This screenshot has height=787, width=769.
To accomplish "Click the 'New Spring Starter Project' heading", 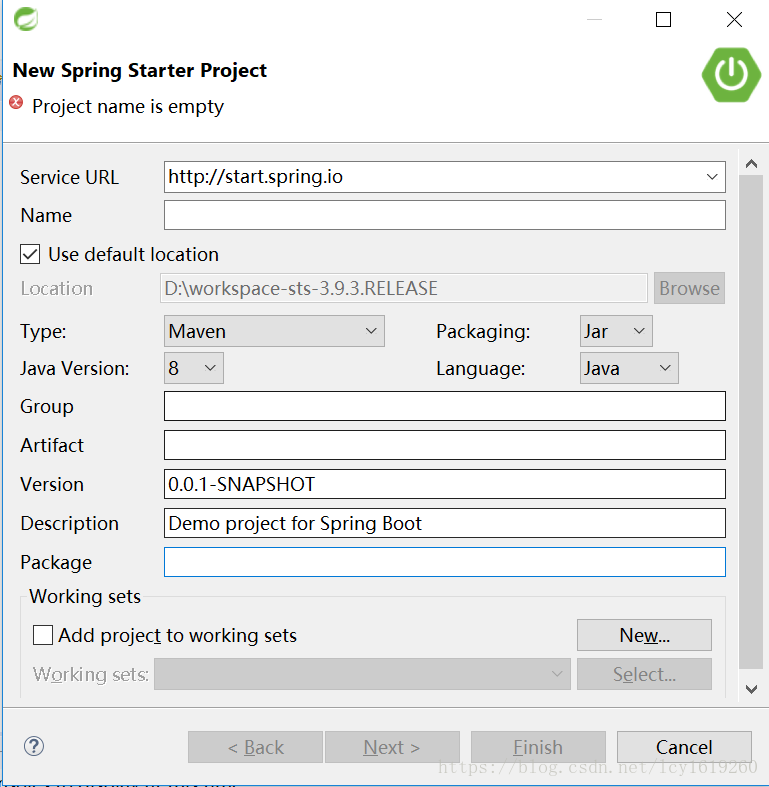I will pyautogui.click(x=140, y=70).
